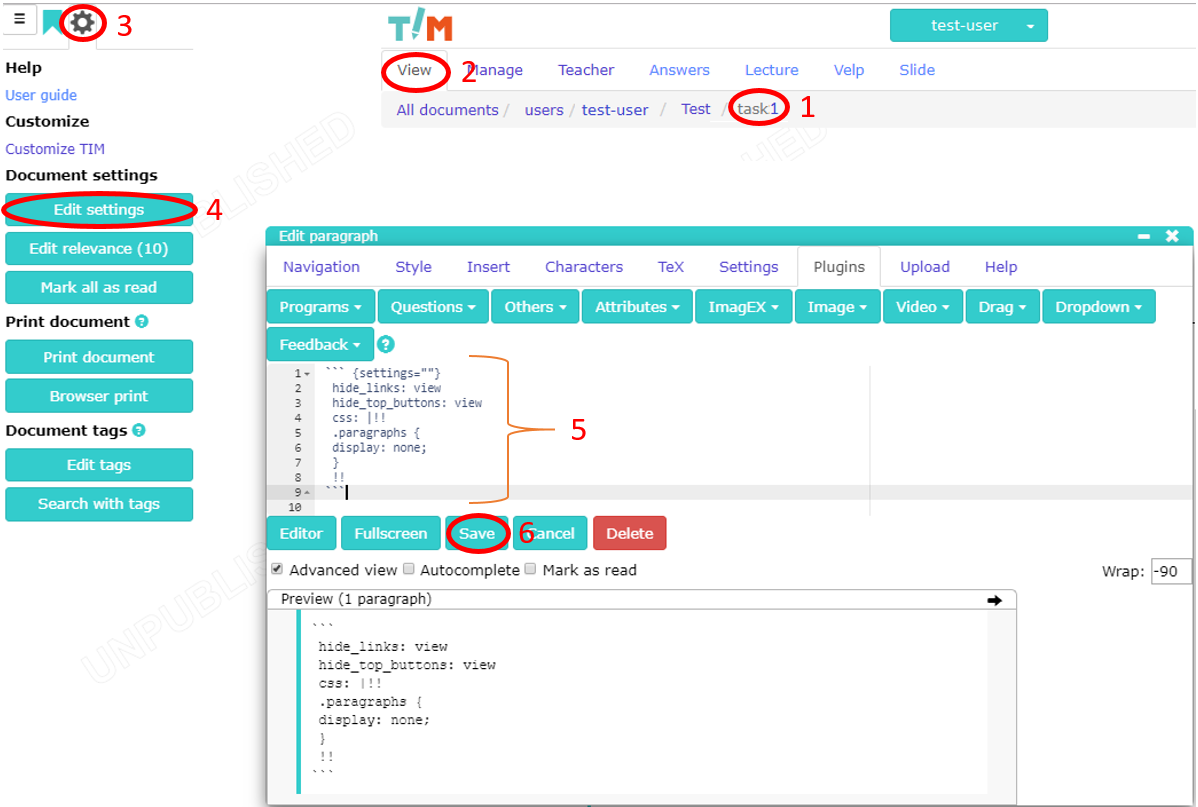Click Mark all as read button

coord(99,287)
